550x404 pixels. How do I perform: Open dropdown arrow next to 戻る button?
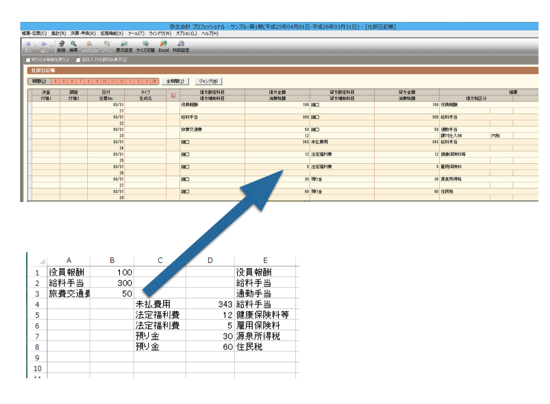35,46
